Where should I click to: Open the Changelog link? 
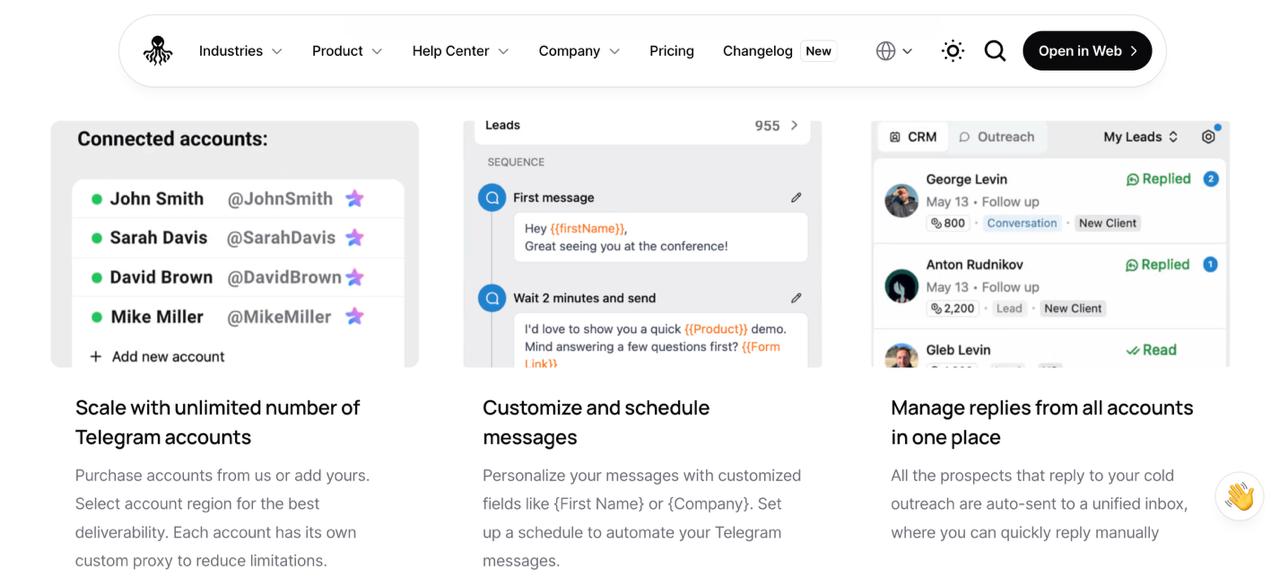(757, 51)
